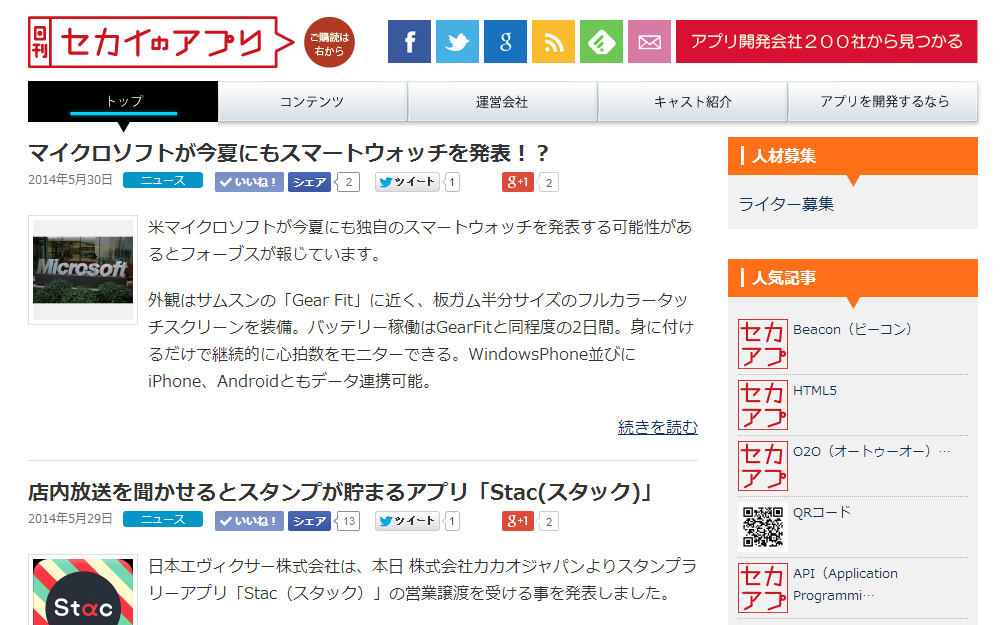Switch to the トップ tab
1004x625 pixels.
pyautogui.click(x=123, y=101)
